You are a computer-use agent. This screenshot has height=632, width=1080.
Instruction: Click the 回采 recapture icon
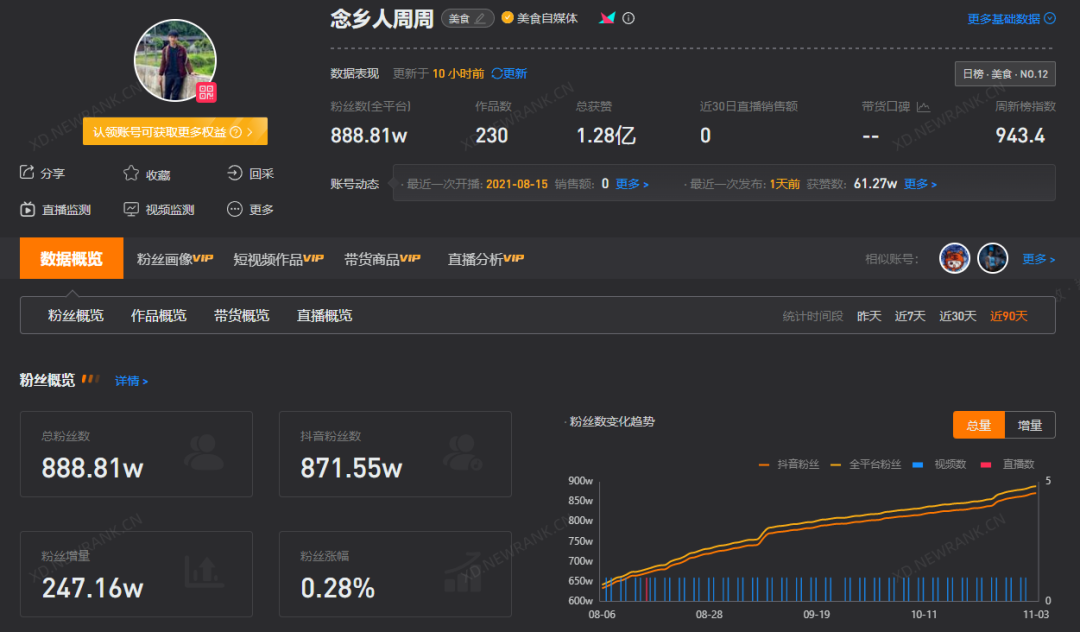click(x=232, y=173)
